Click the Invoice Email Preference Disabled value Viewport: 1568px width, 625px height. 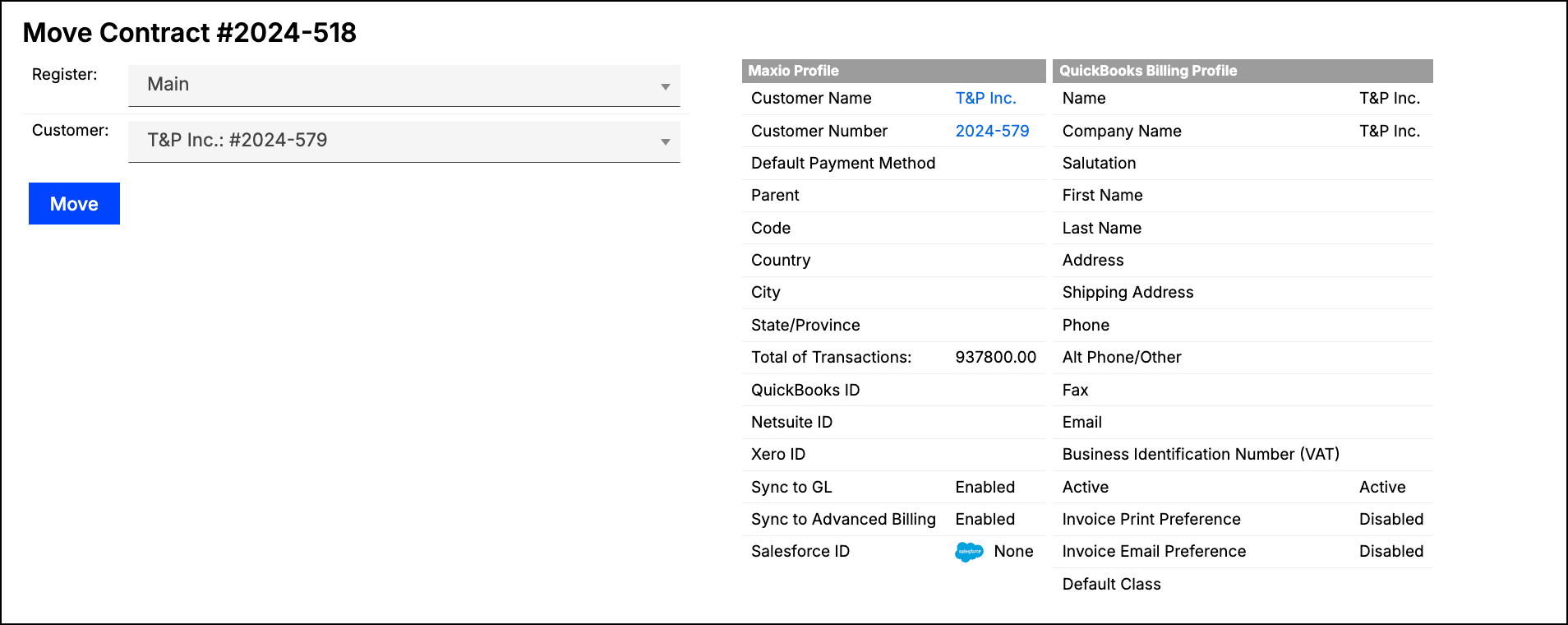1390,551
